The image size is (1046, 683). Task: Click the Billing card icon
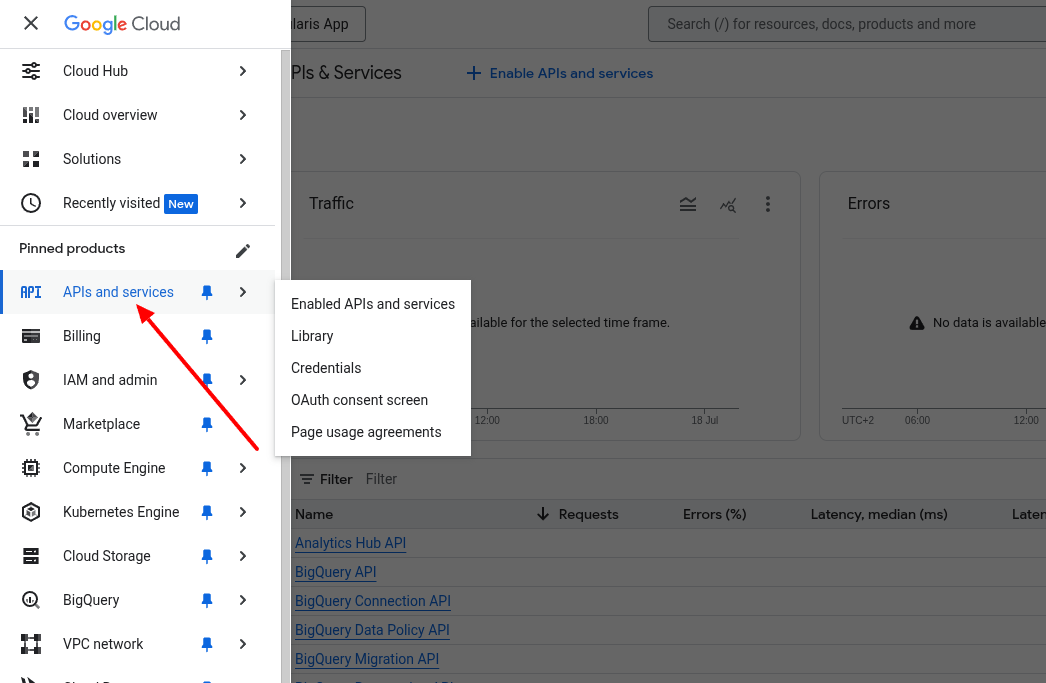31,336
